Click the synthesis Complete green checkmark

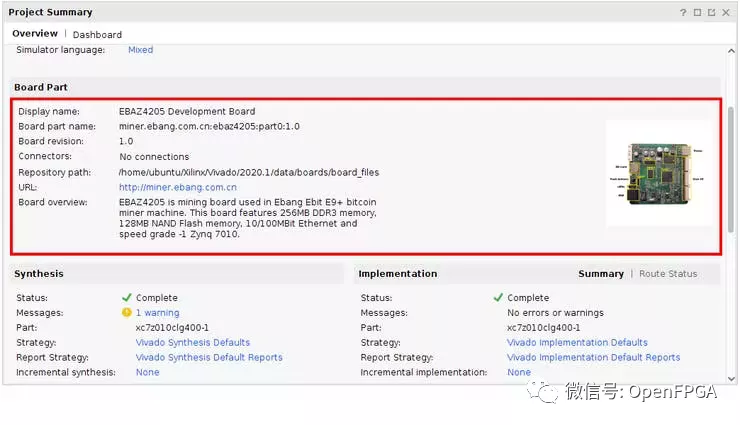(x=126, y=298)
